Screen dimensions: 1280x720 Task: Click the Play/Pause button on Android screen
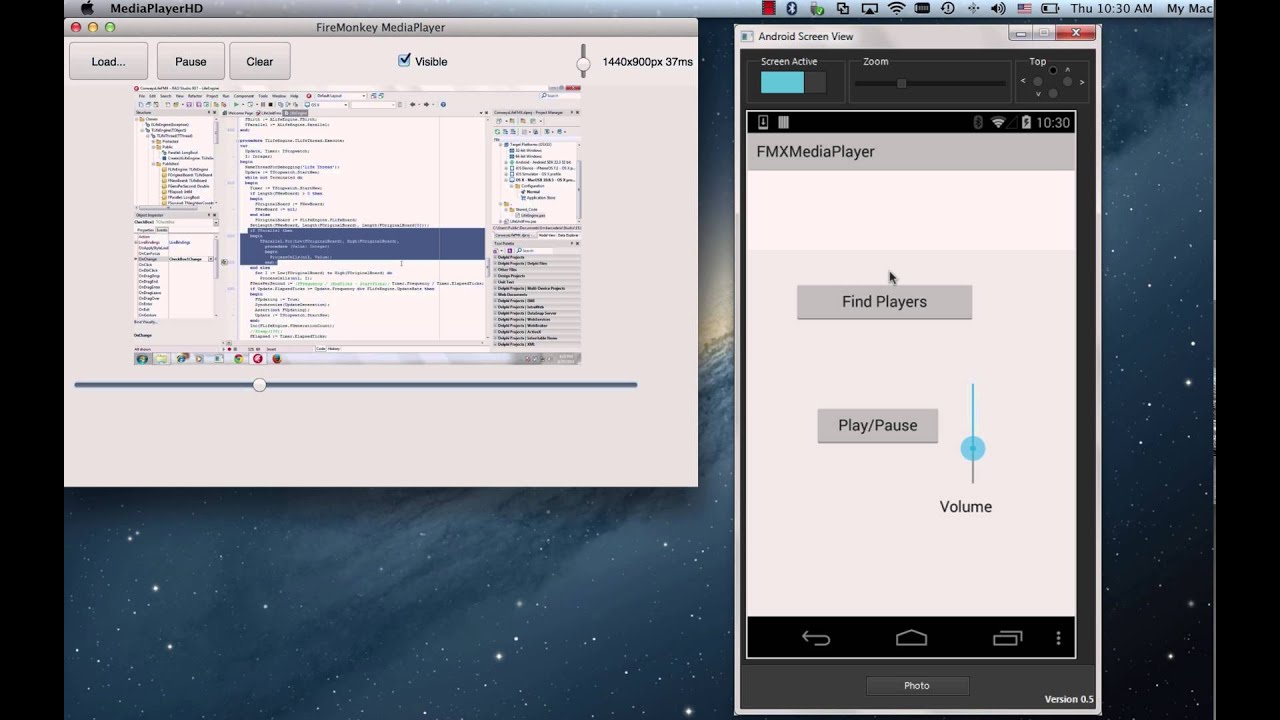coord(877,425)
